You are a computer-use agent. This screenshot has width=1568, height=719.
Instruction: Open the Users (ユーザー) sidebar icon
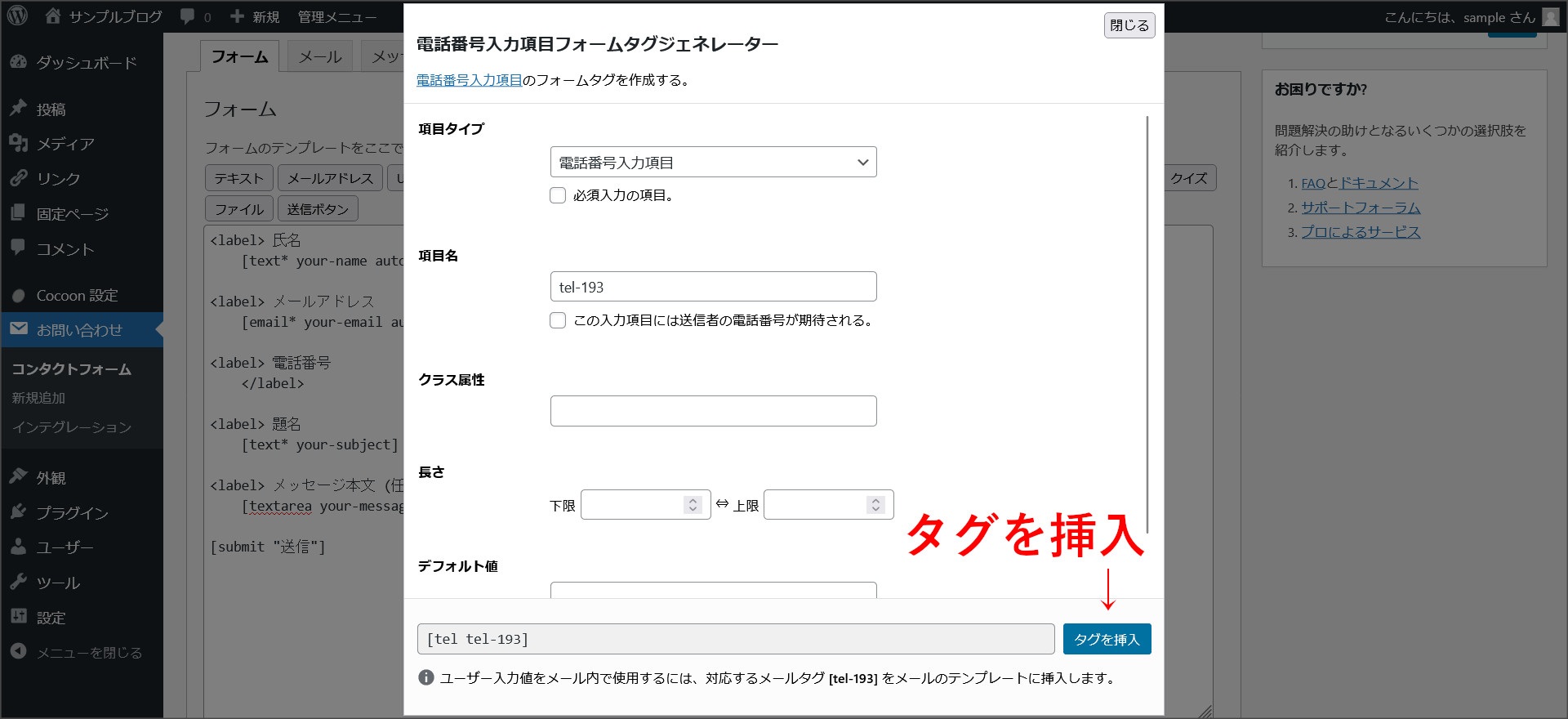(19, 547)
